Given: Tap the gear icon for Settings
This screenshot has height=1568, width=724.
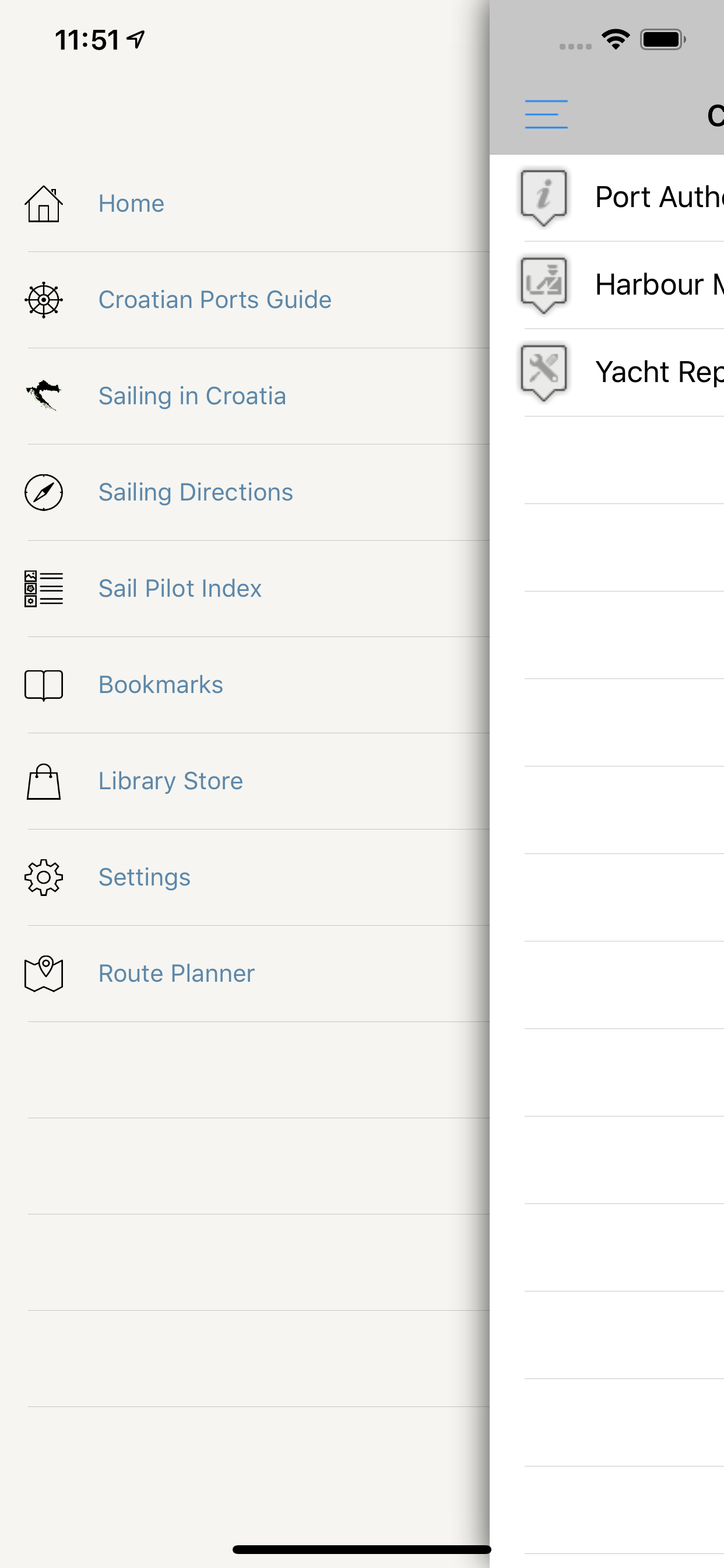Looking at the screenshot, I should [x=43, y=877].
